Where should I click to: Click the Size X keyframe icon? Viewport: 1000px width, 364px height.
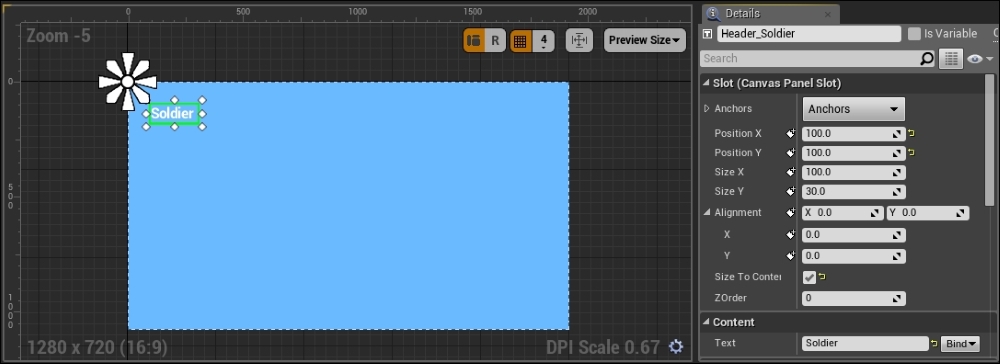pyautogui.click(x=790, y=172)
